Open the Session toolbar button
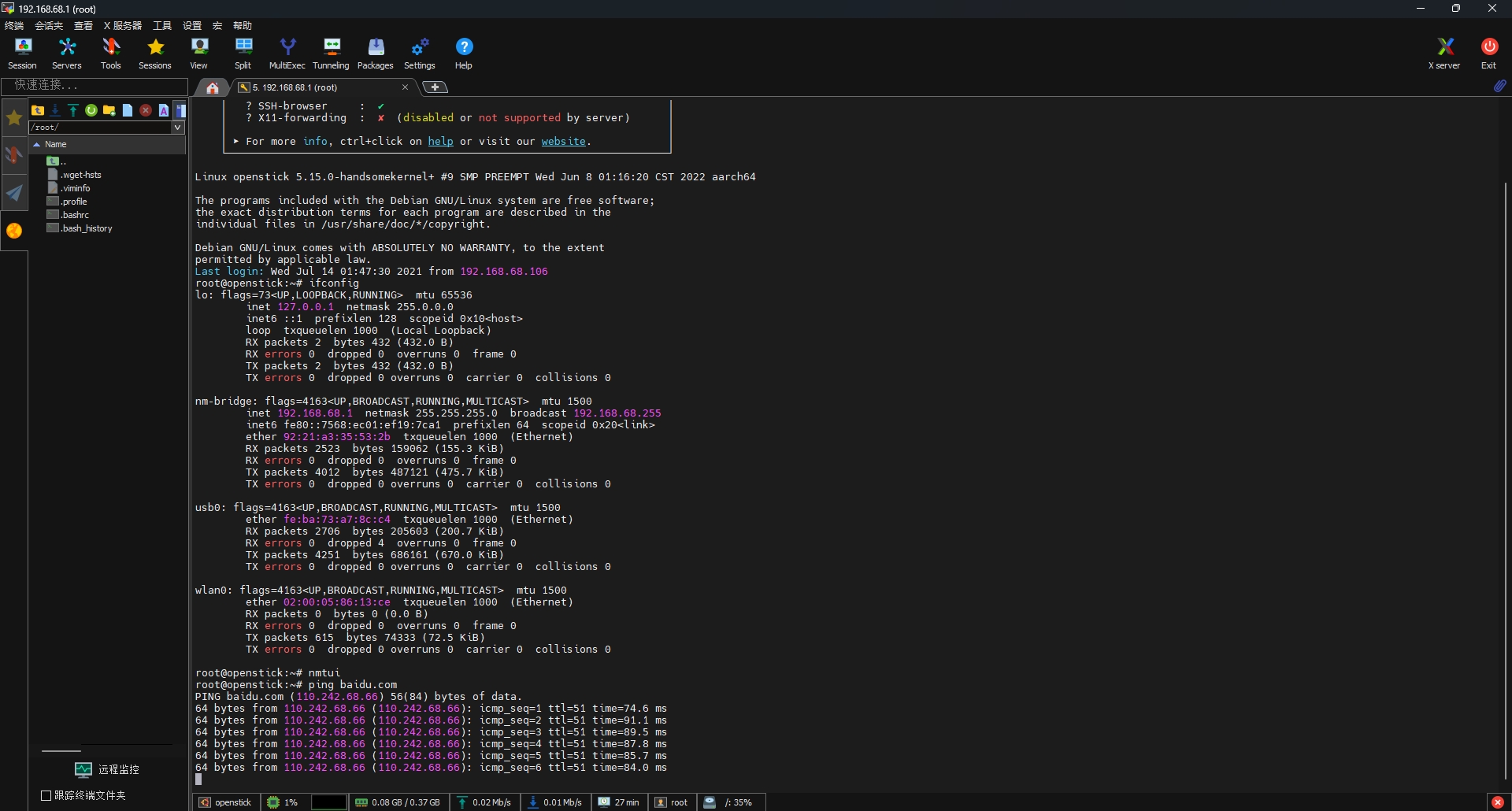This screenshot has width=1512, height=811. [22, 54]
